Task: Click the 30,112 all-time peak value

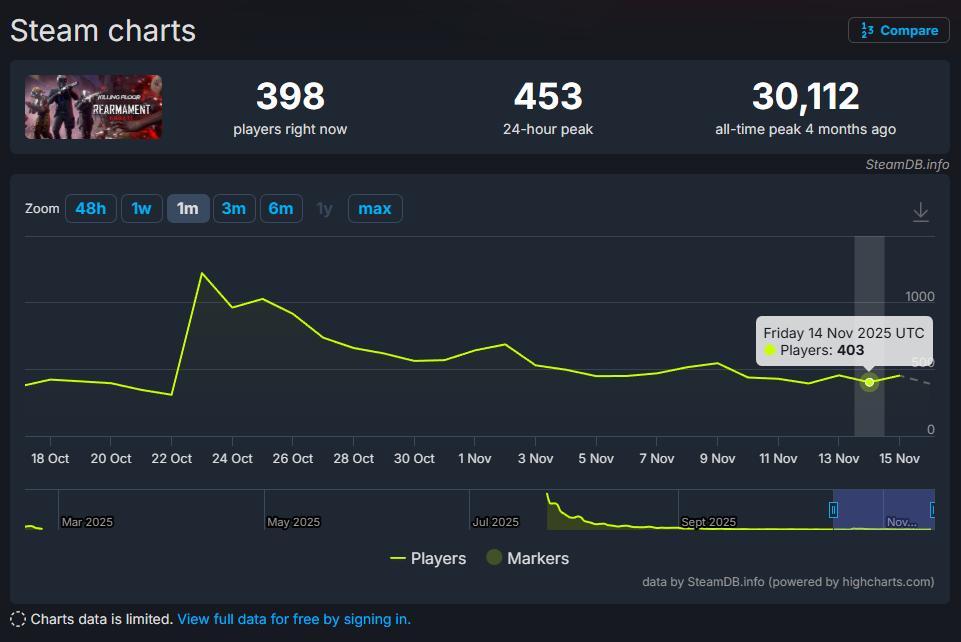Action: (x=805, y=96)
